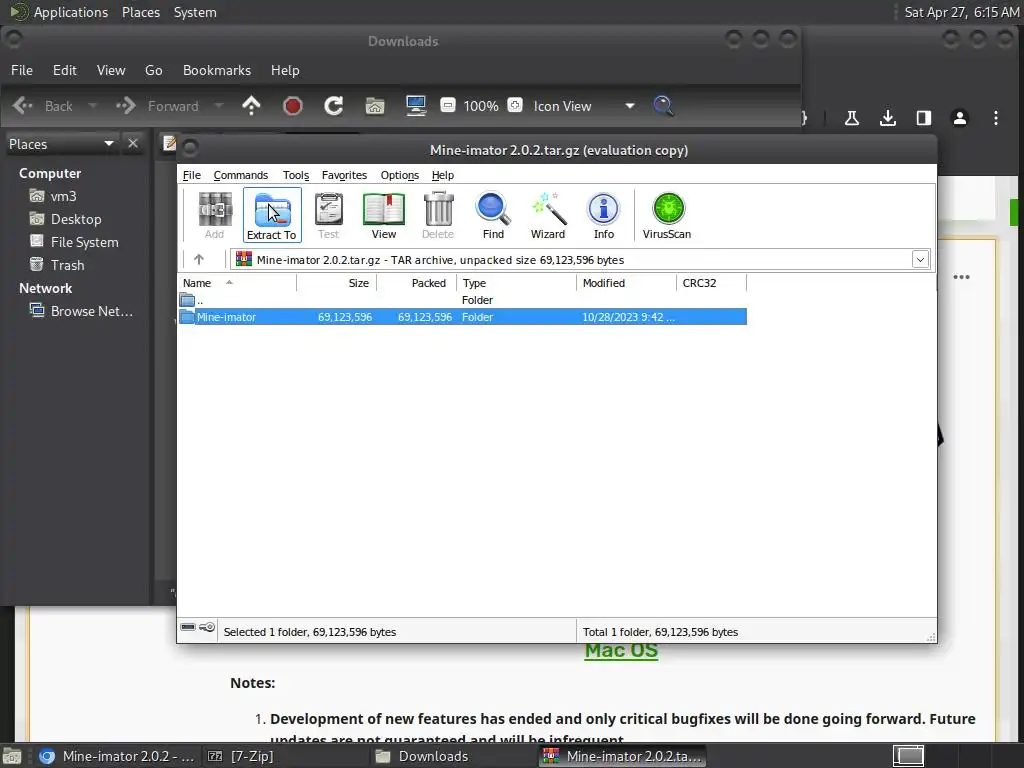Click the Add archive icon

(x=215, y=215)
